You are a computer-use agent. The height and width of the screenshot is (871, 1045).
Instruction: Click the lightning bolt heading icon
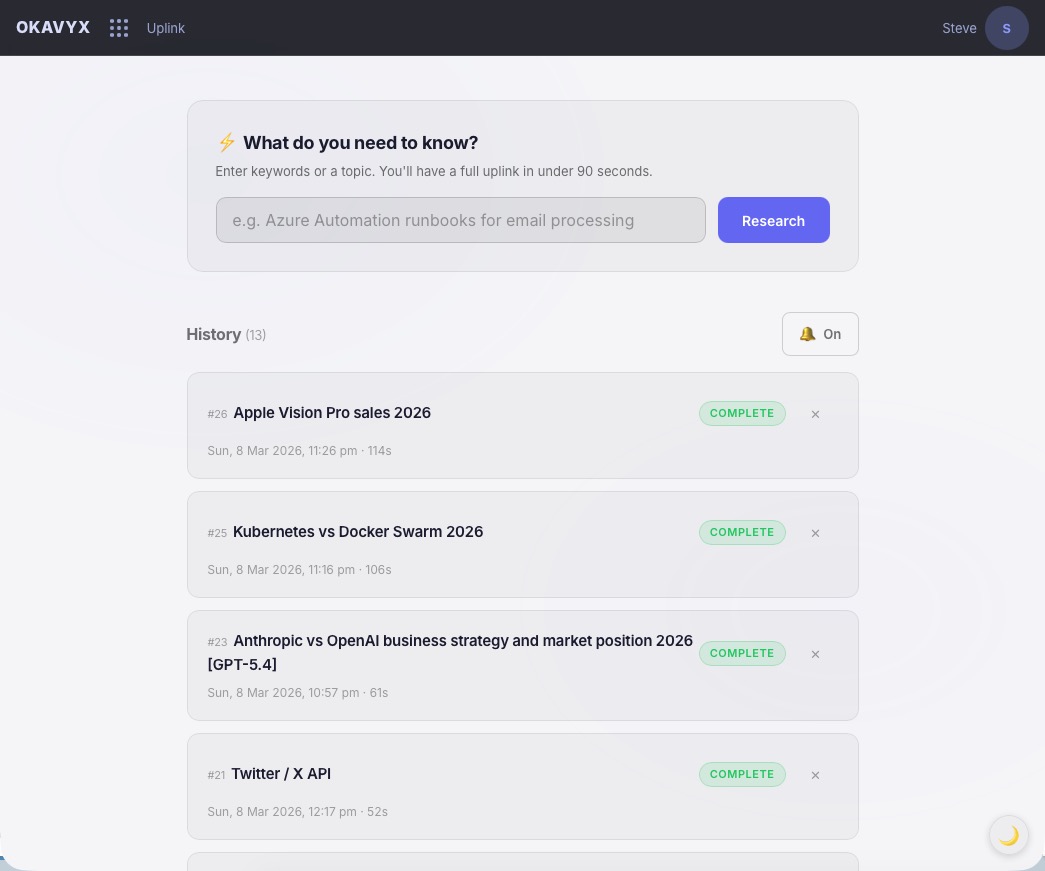(x=227, y=143)
